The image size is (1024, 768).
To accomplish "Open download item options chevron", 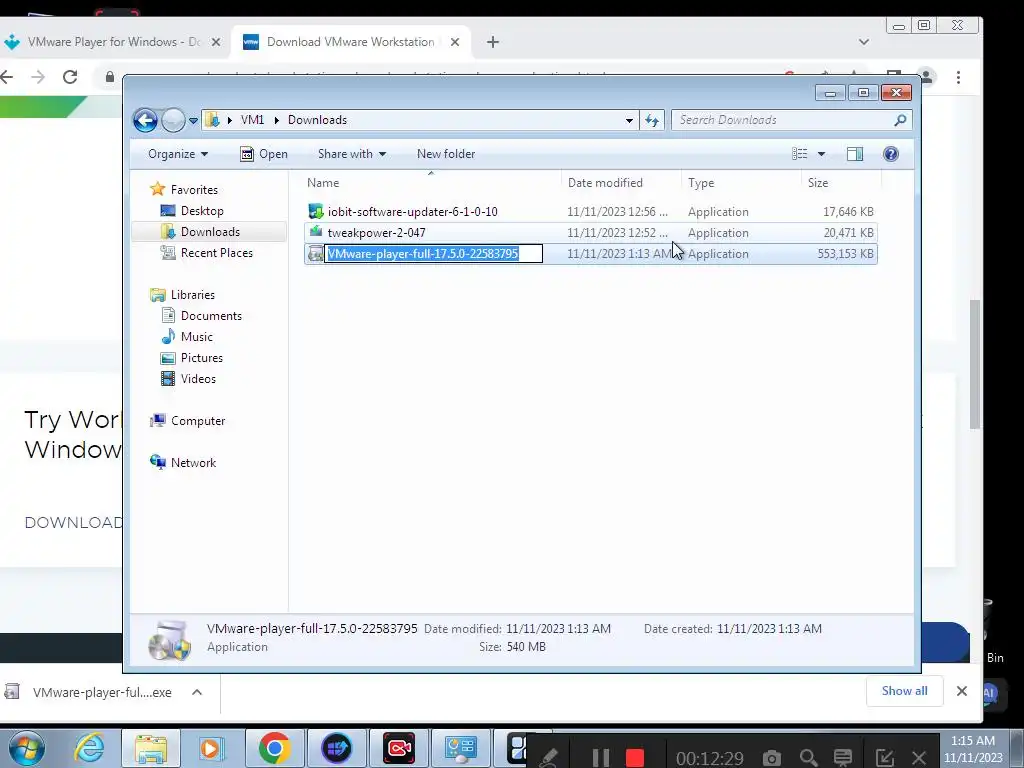I will tap(197, 692).
